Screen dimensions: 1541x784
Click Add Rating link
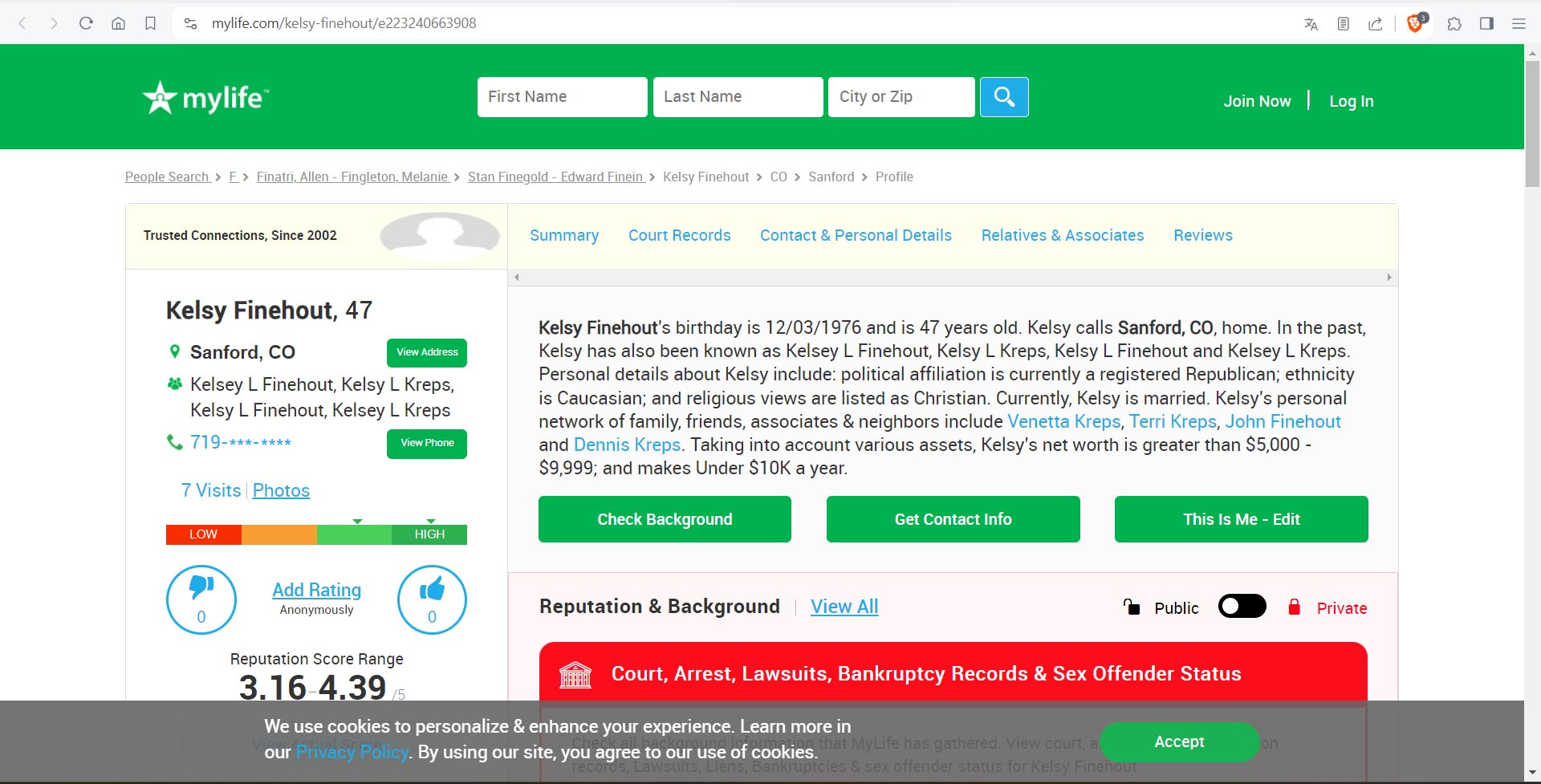(x=316, y=590)
